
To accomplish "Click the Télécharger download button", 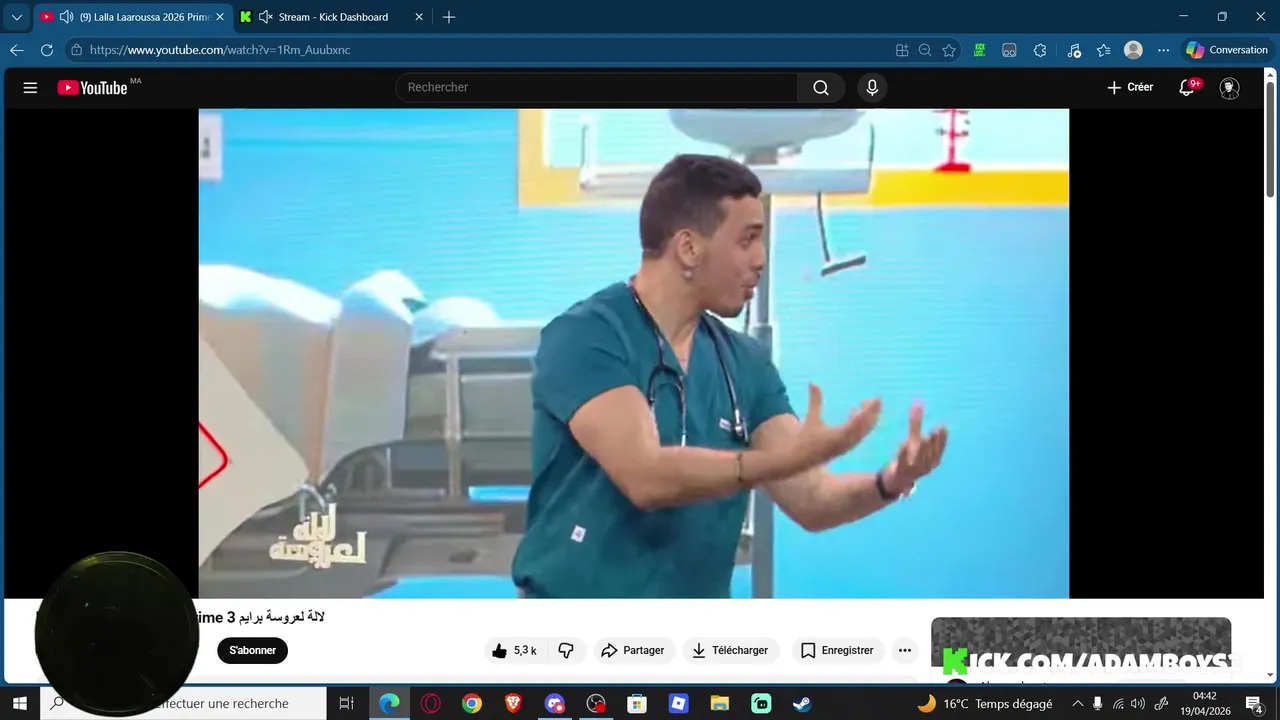I will (731, 651).
